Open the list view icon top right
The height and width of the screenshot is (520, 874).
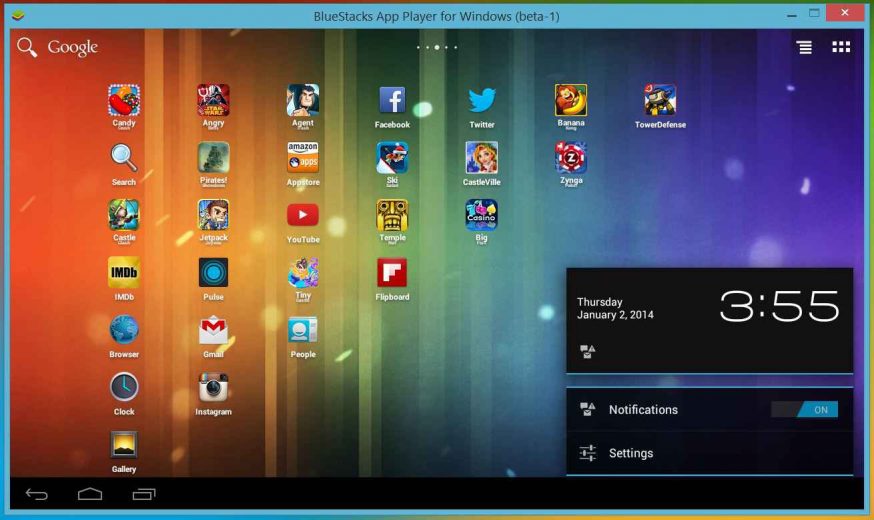804,47
